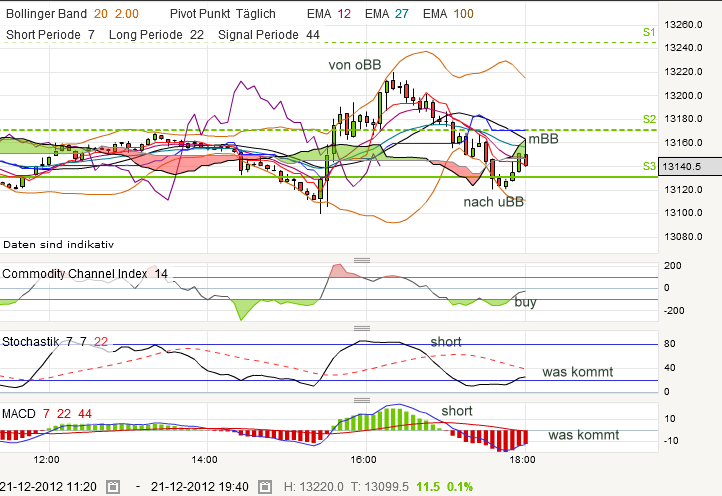This screenshot has width=722, height=496.
Task: Click the 'short' annotation in Stochastik panel
Action: (x=446, y=342)
